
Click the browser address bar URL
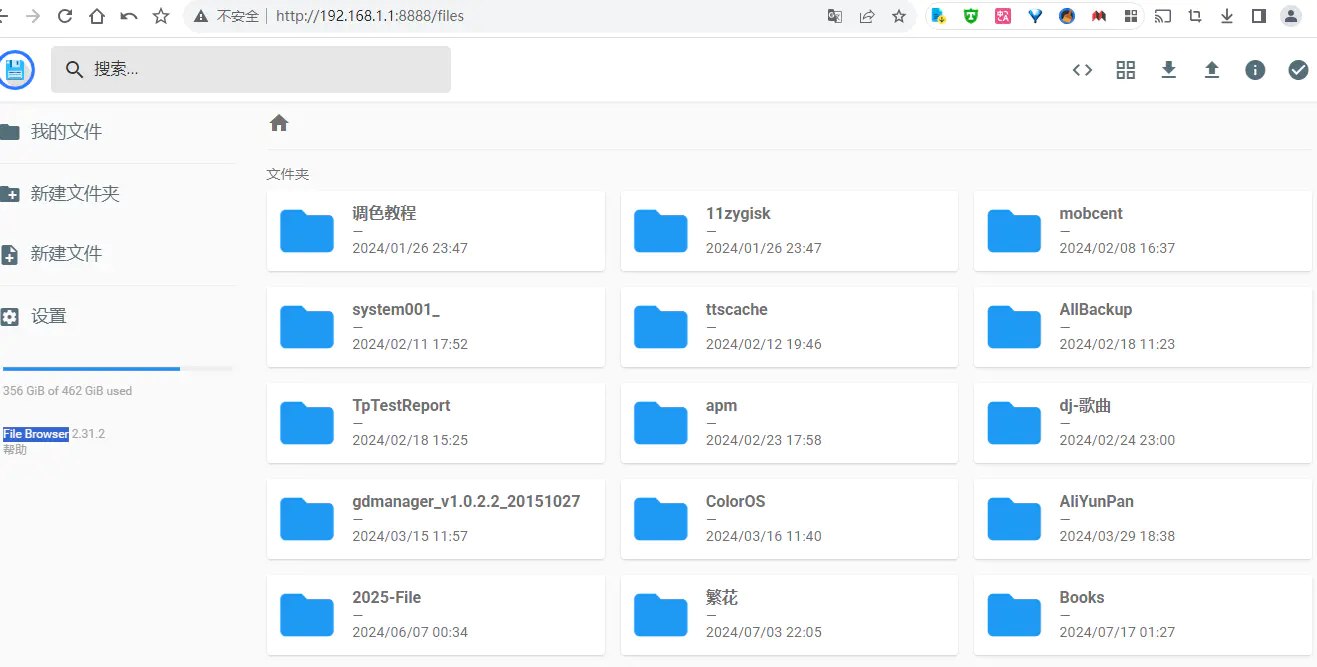click(x=370, y=16)
